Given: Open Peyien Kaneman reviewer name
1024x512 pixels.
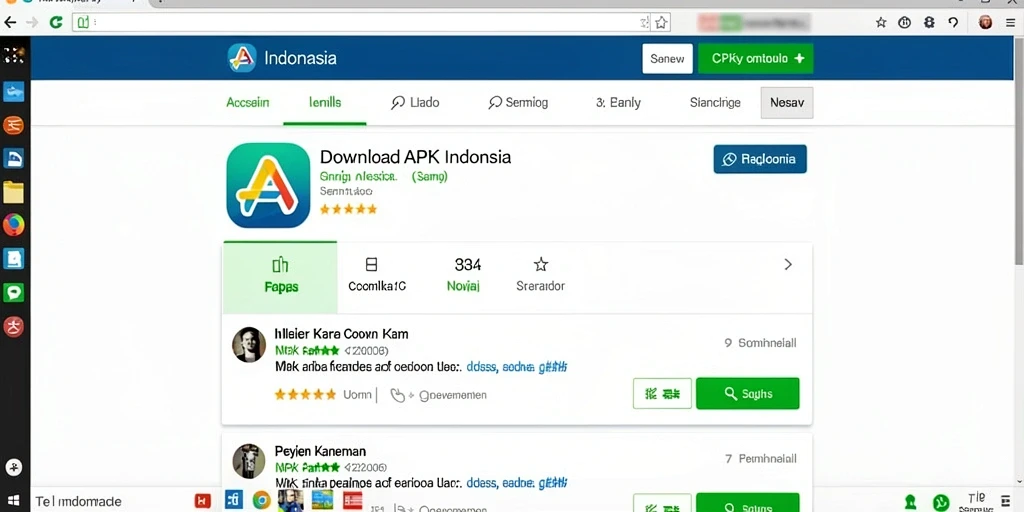Looking at the screenshot, I should coord(320,451).
